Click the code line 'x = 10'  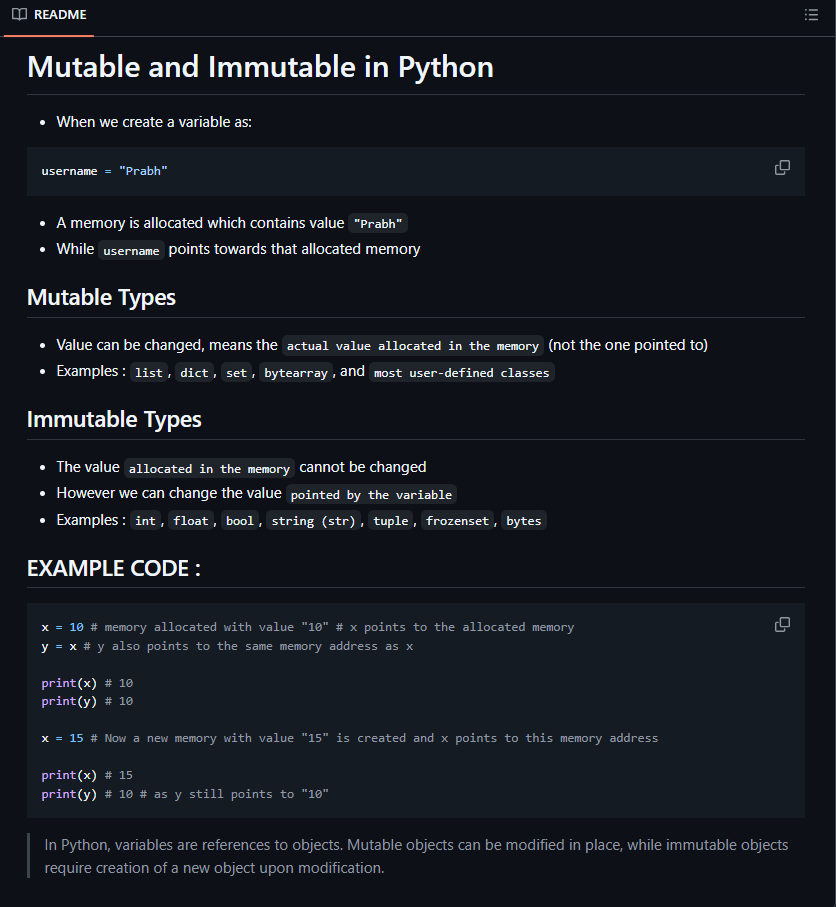click(308, 627)
